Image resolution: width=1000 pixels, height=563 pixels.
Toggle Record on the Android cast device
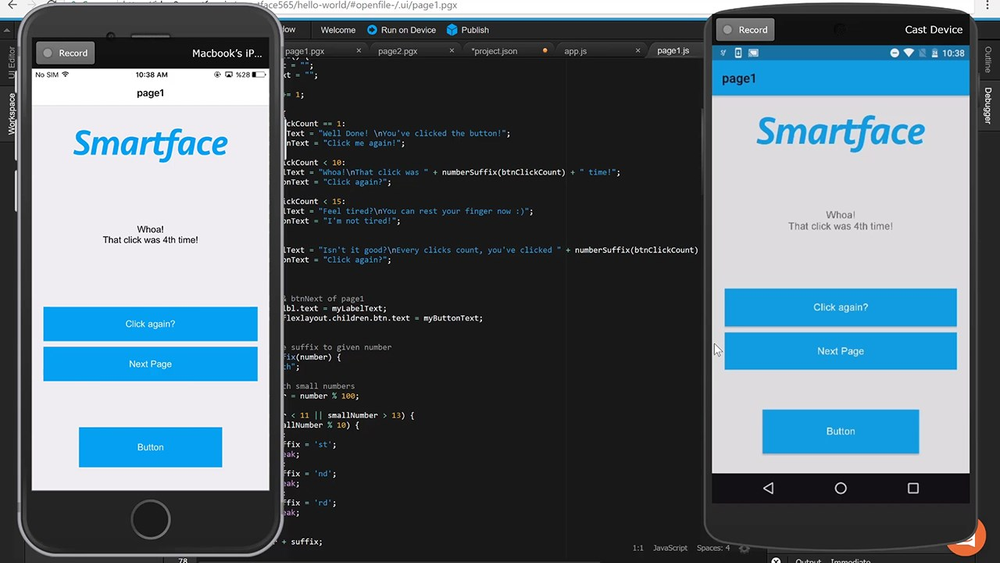745,30
